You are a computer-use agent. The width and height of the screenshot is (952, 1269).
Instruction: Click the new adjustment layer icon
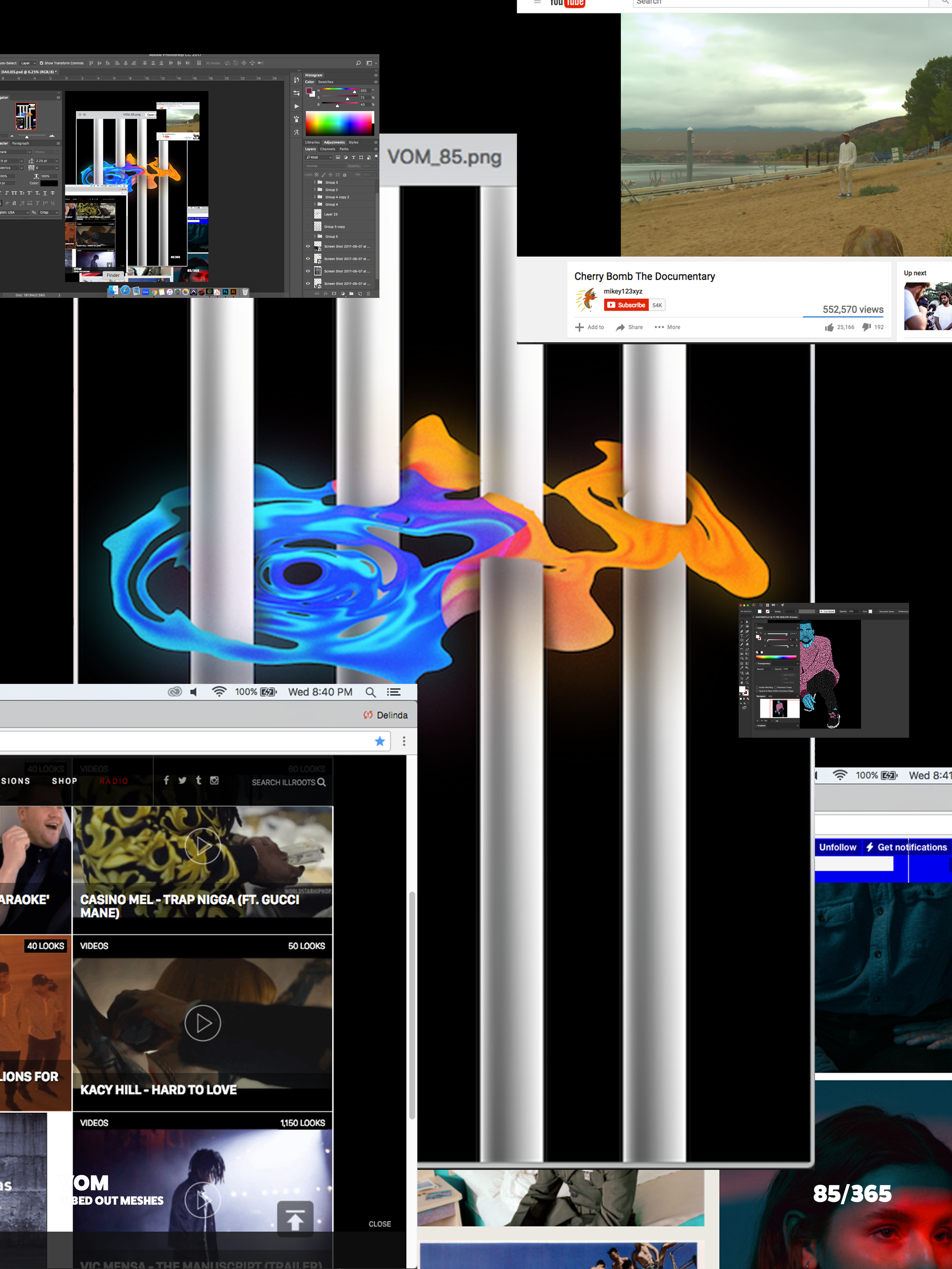coord(343,294)
